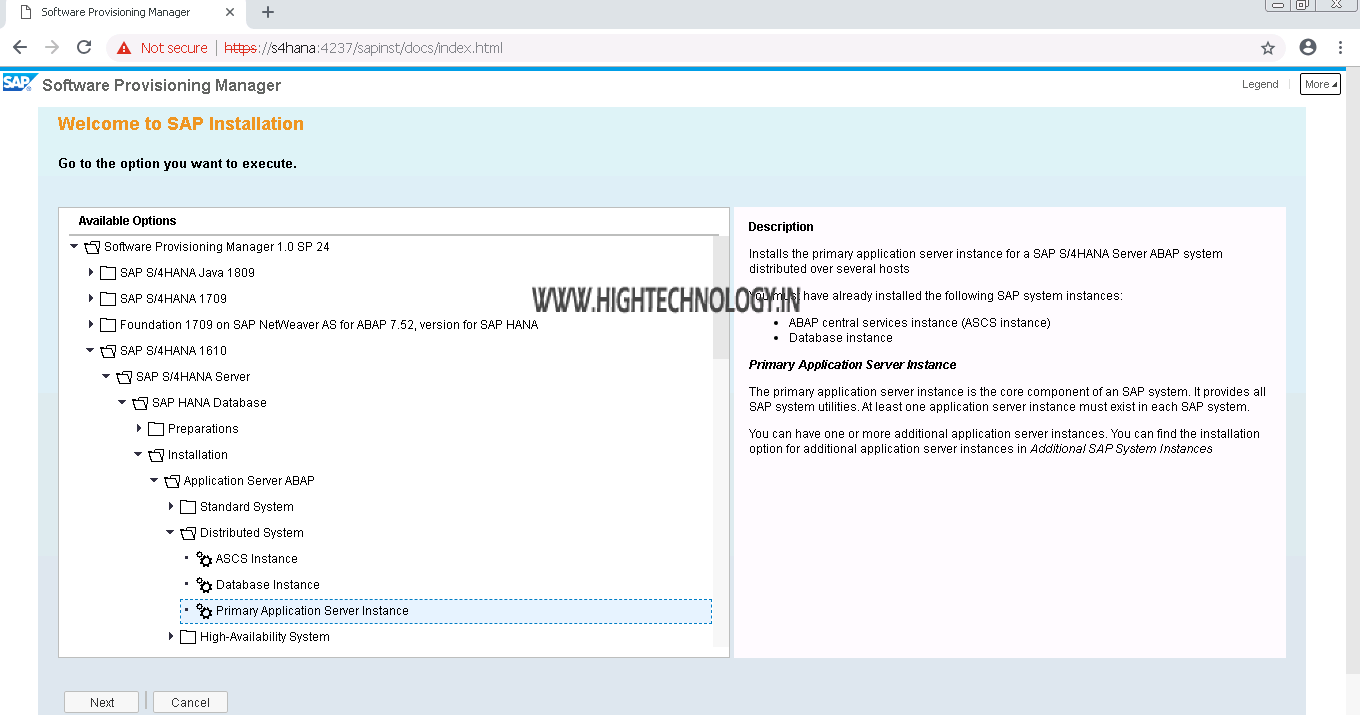
Task: Reload the page with the refresh icon
Action: click(x=84, y=48)
